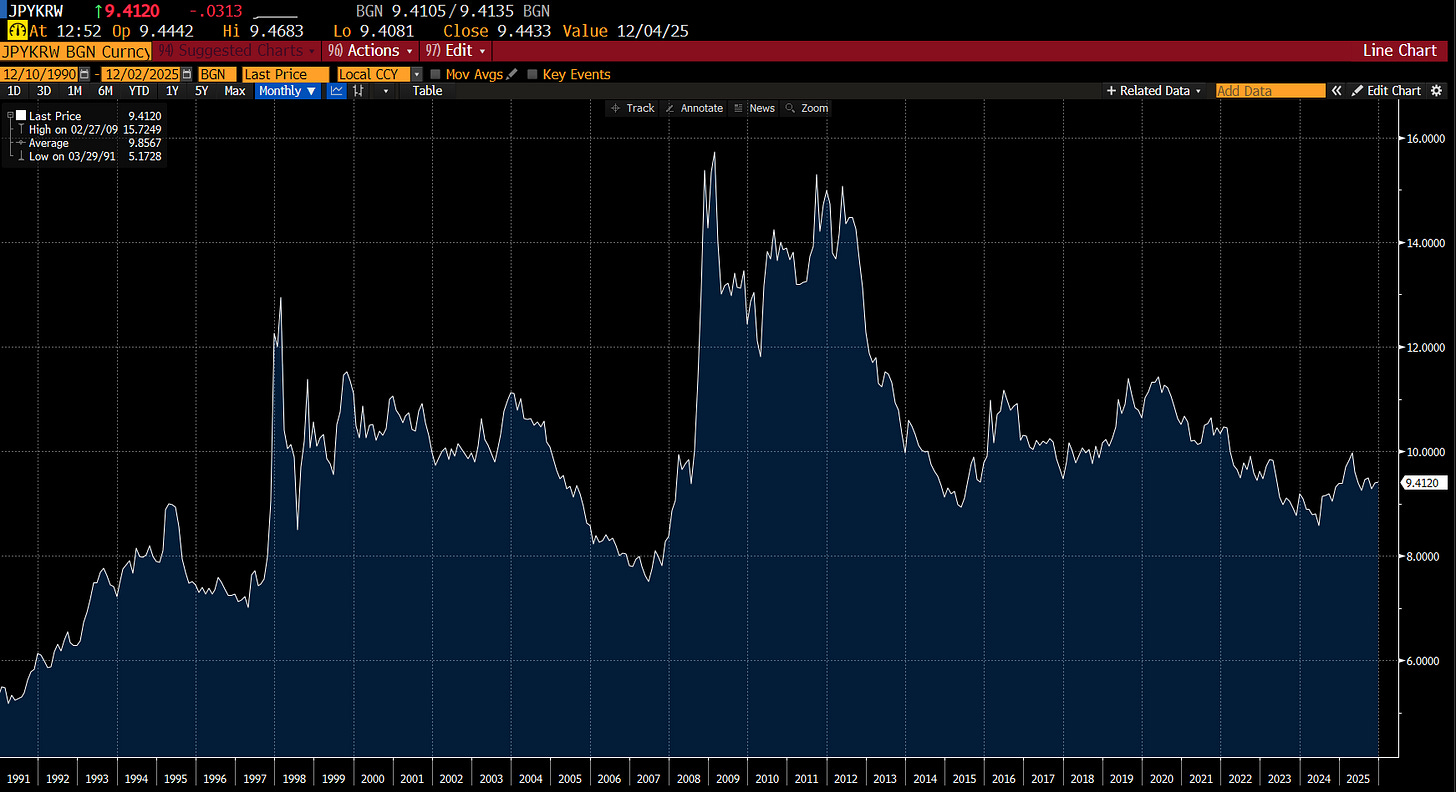Open the start date calendar picker icon
The image size is (1456, 792).
84,74
